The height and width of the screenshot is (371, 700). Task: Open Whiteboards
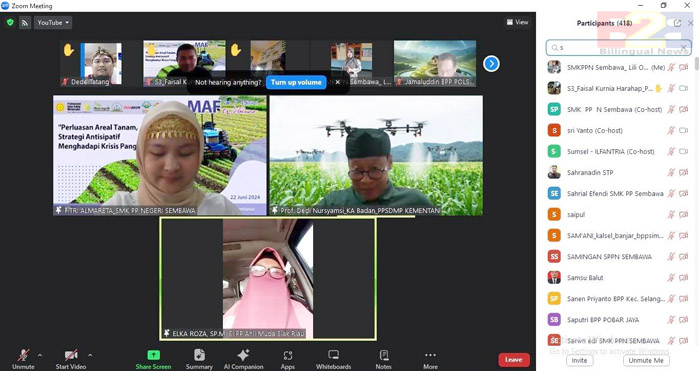333,359
